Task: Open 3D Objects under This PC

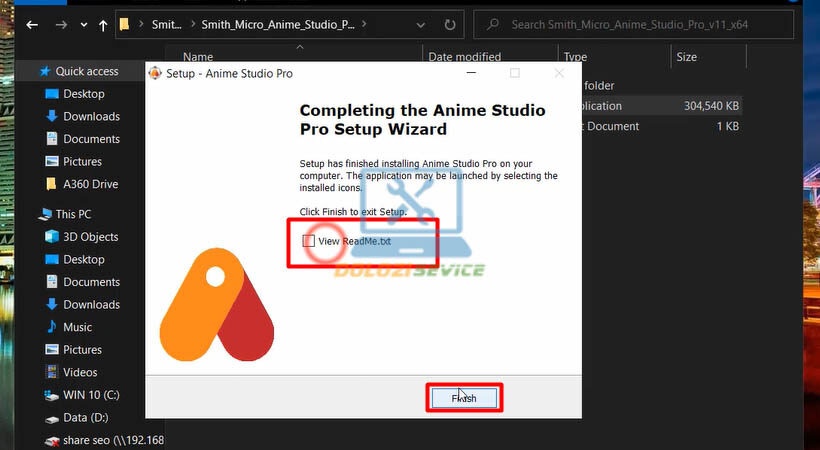Action: [90, 237]
